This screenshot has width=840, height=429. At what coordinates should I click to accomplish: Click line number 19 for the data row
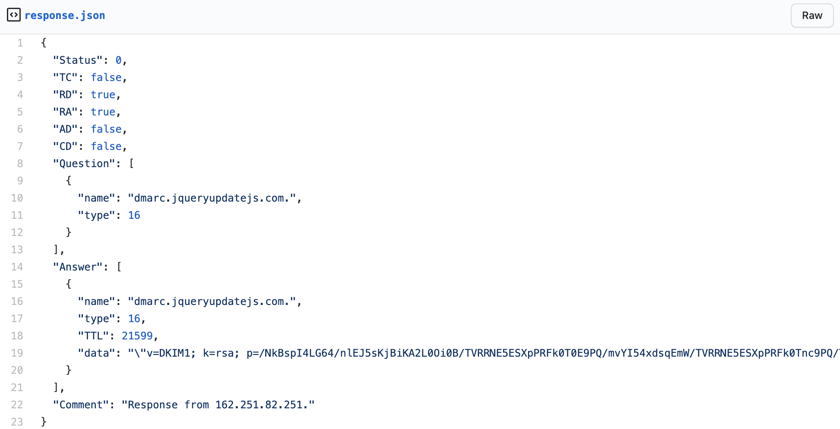(x=17, y=353)
